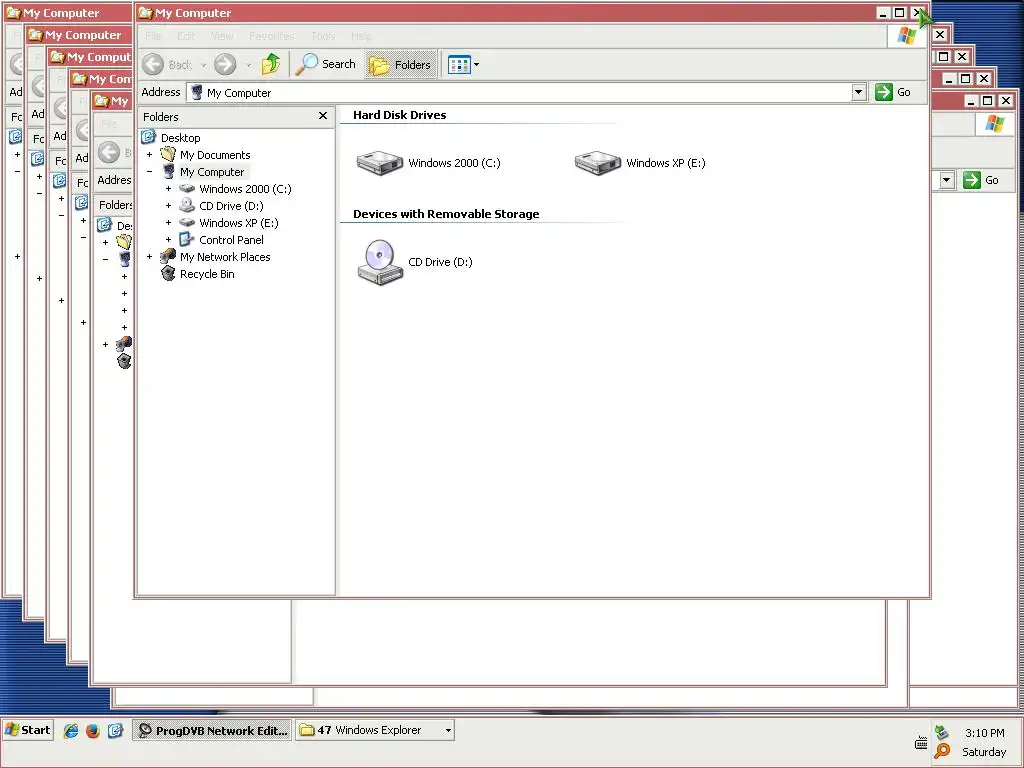Screen dimensions: 1024x768
Task: Select Recycle Bin in the folder tree
Action: coord(207,274)
